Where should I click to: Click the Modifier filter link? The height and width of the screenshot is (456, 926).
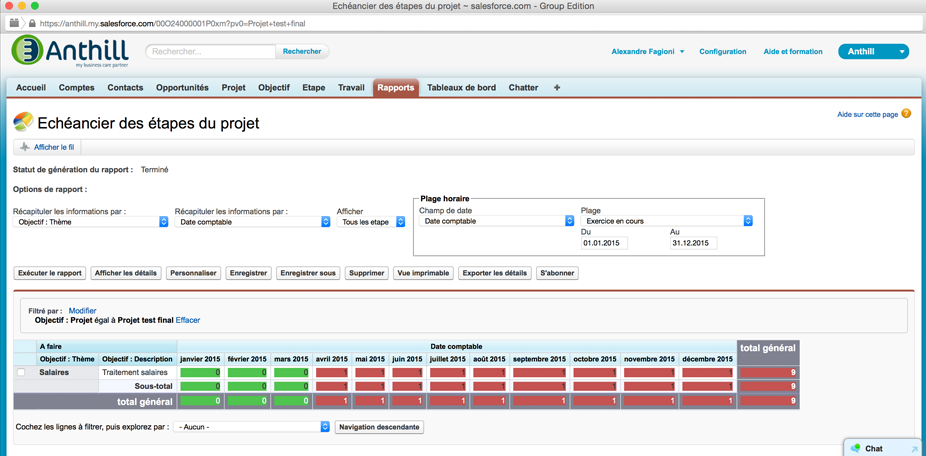83,311
